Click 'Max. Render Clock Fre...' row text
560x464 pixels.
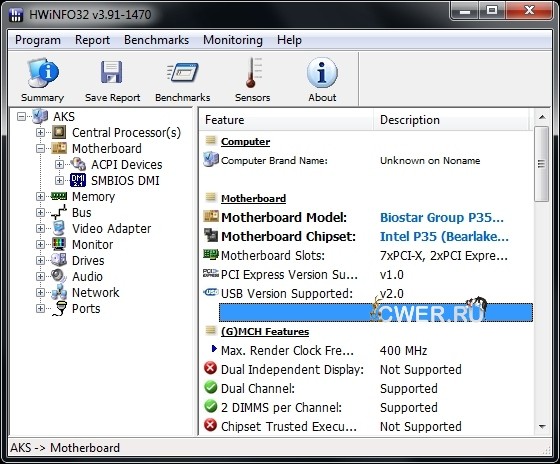287,350
